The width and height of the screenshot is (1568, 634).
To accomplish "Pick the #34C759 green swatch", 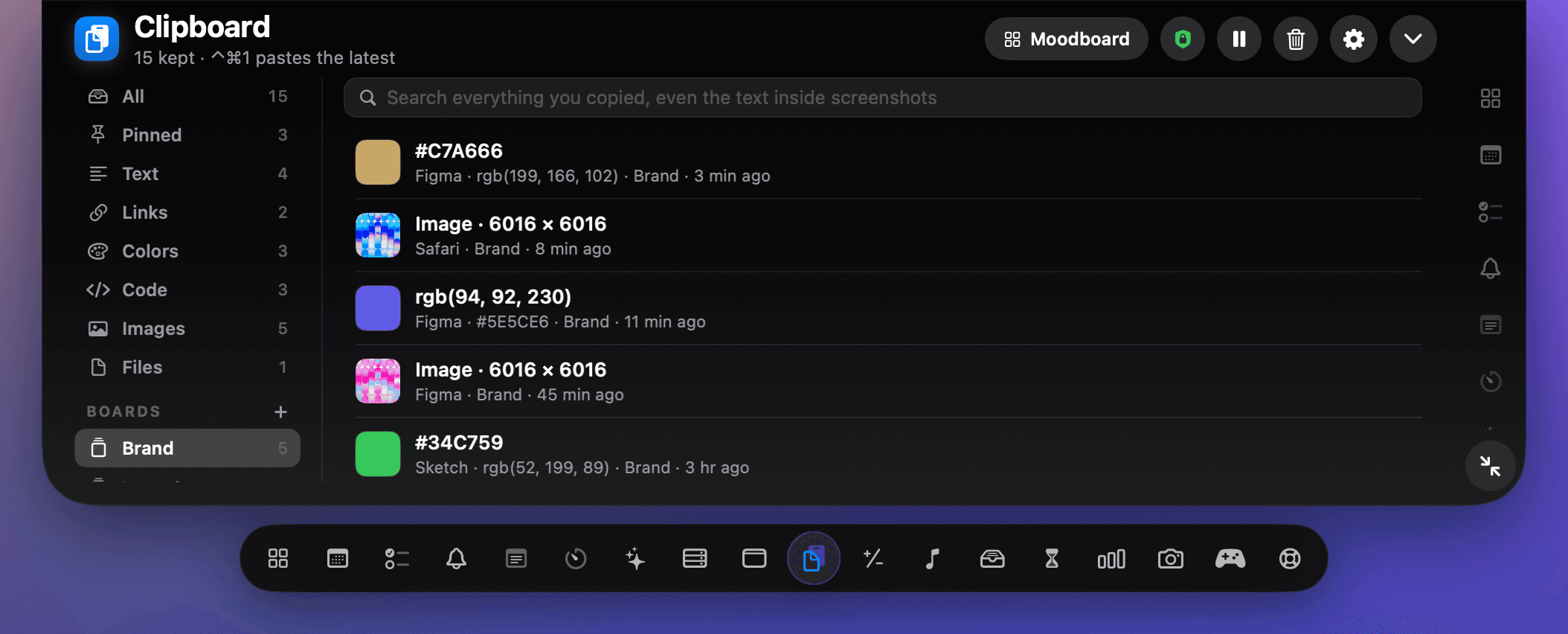I will coord(378,454).
